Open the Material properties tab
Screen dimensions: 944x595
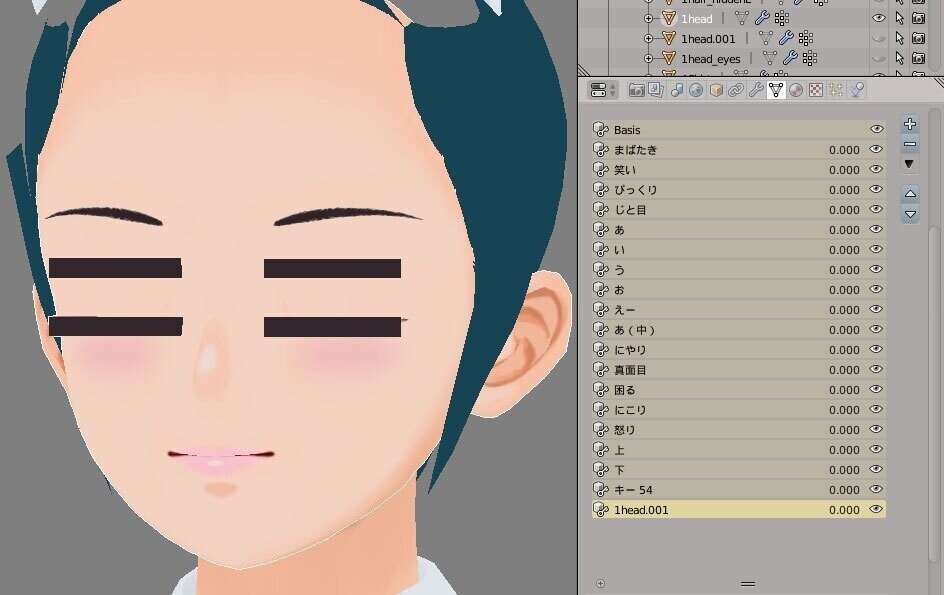(x=796, y=90)
